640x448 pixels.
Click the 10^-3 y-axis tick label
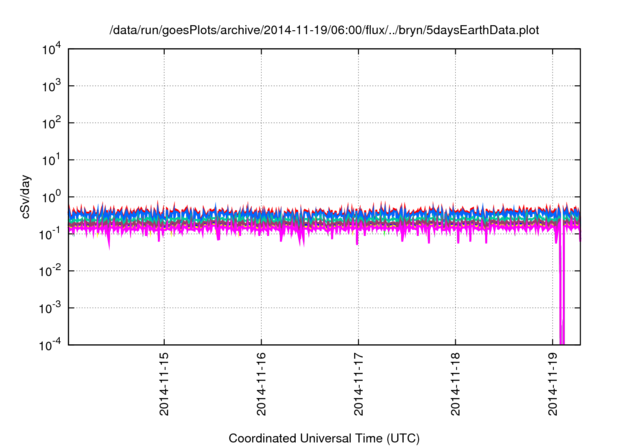49,308
